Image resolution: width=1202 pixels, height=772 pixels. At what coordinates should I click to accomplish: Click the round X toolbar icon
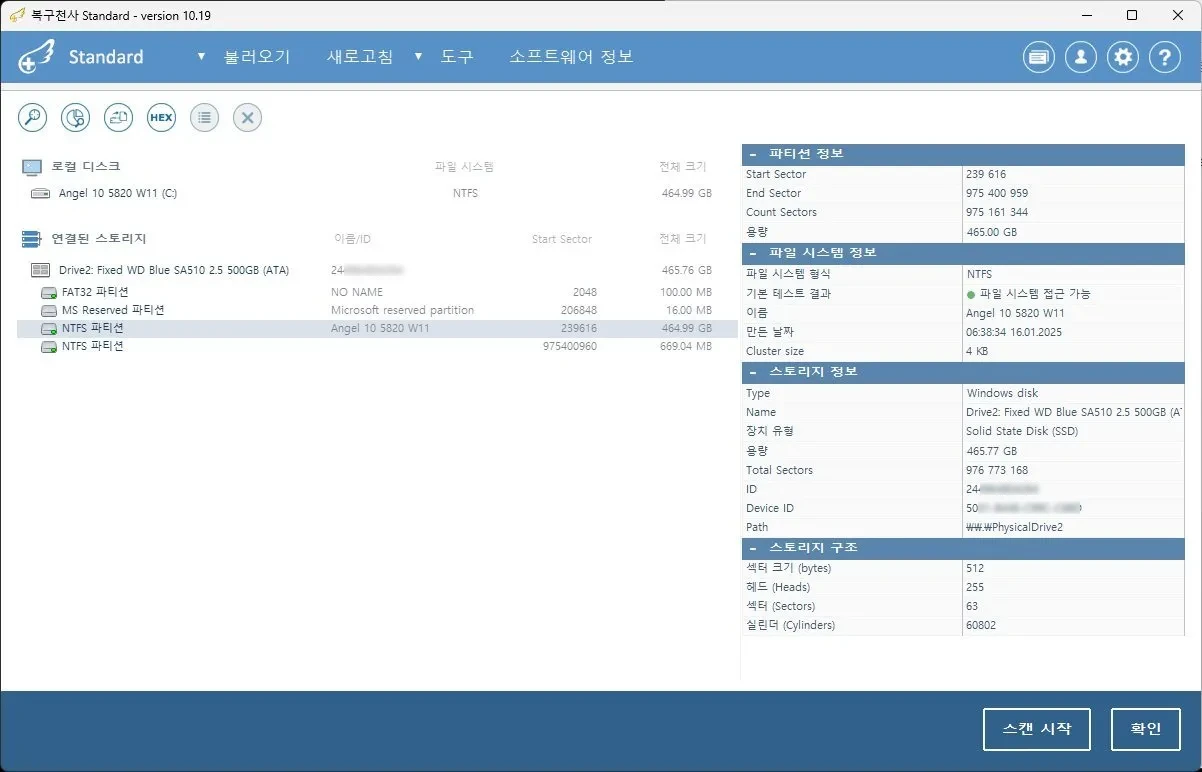[x=248, y=117]
